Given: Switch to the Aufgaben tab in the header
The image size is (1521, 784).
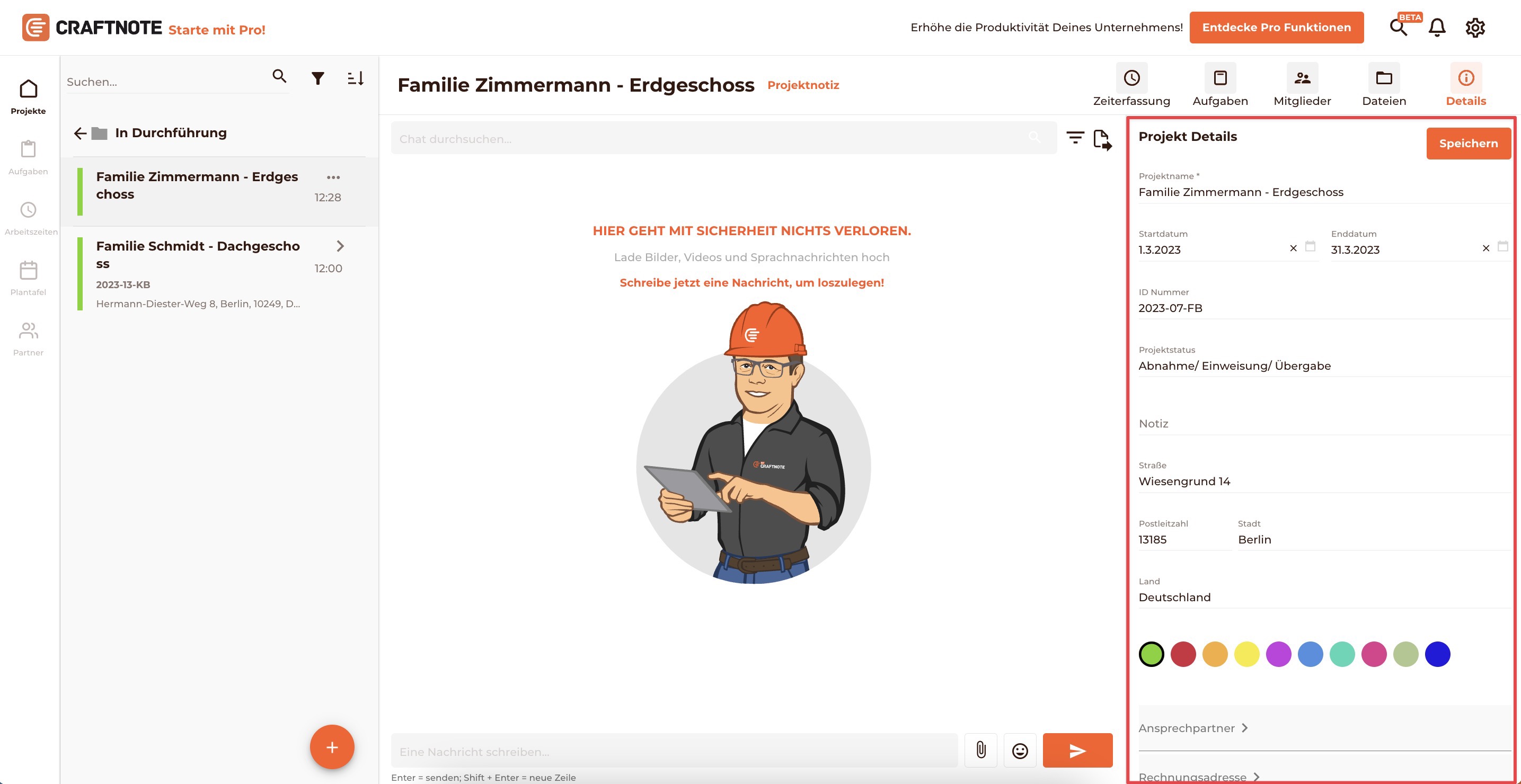Looking at the screenshot, I should pos(1220,86).
